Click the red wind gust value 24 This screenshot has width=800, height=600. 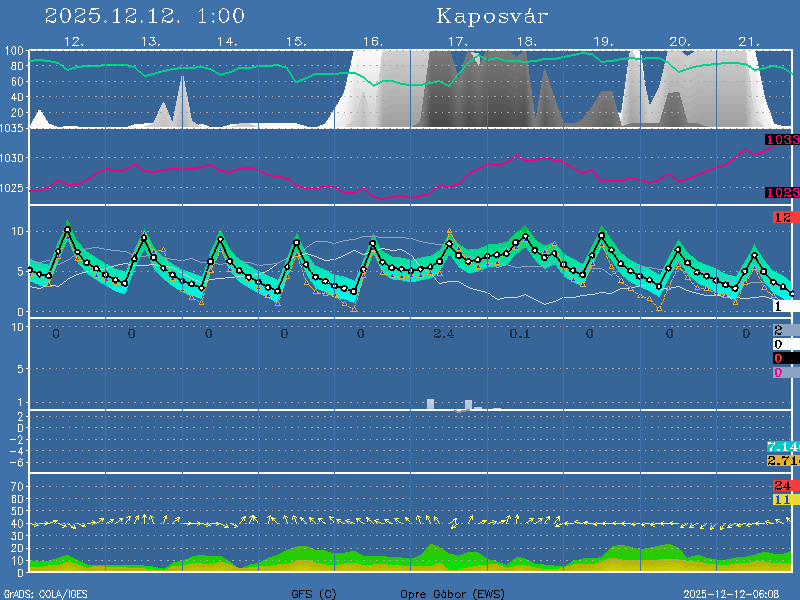click(x=782, y=486)
